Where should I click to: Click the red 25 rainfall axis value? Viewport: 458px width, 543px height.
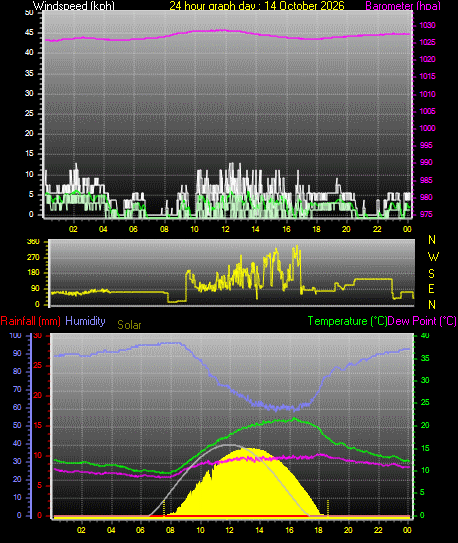(x=38, y=365)
